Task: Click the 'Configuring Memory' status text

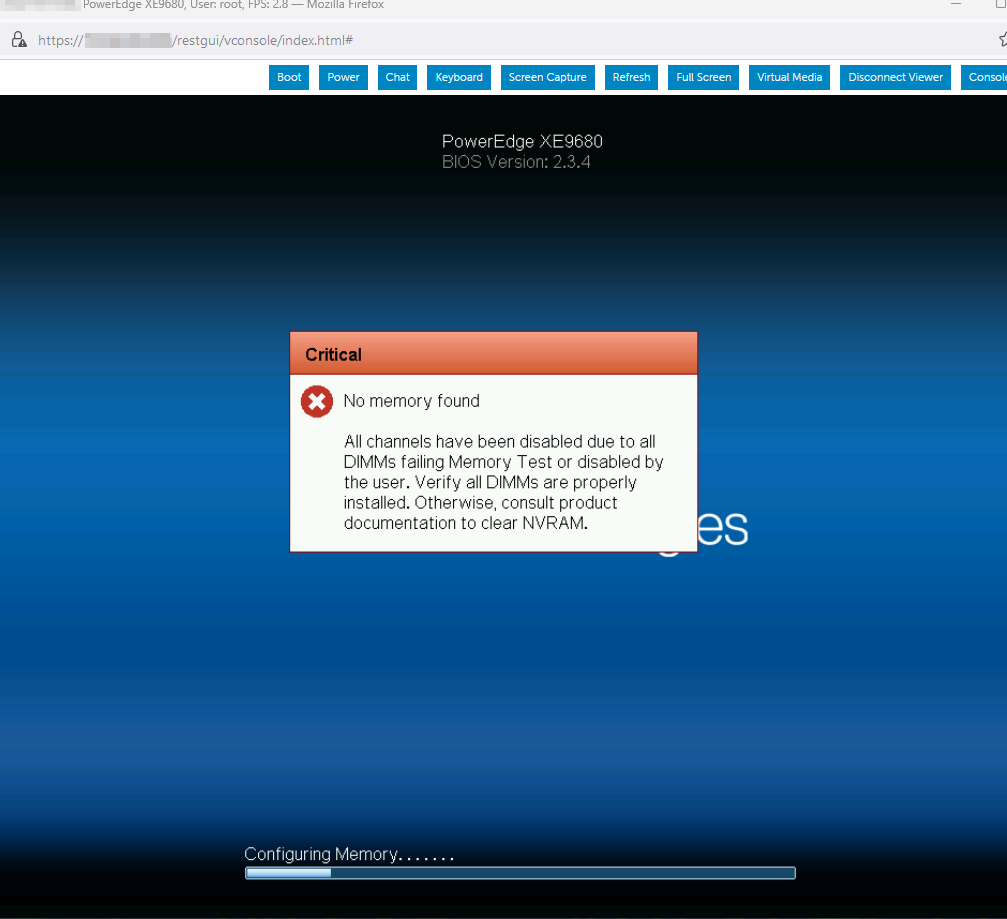Action: coord(349,854)
